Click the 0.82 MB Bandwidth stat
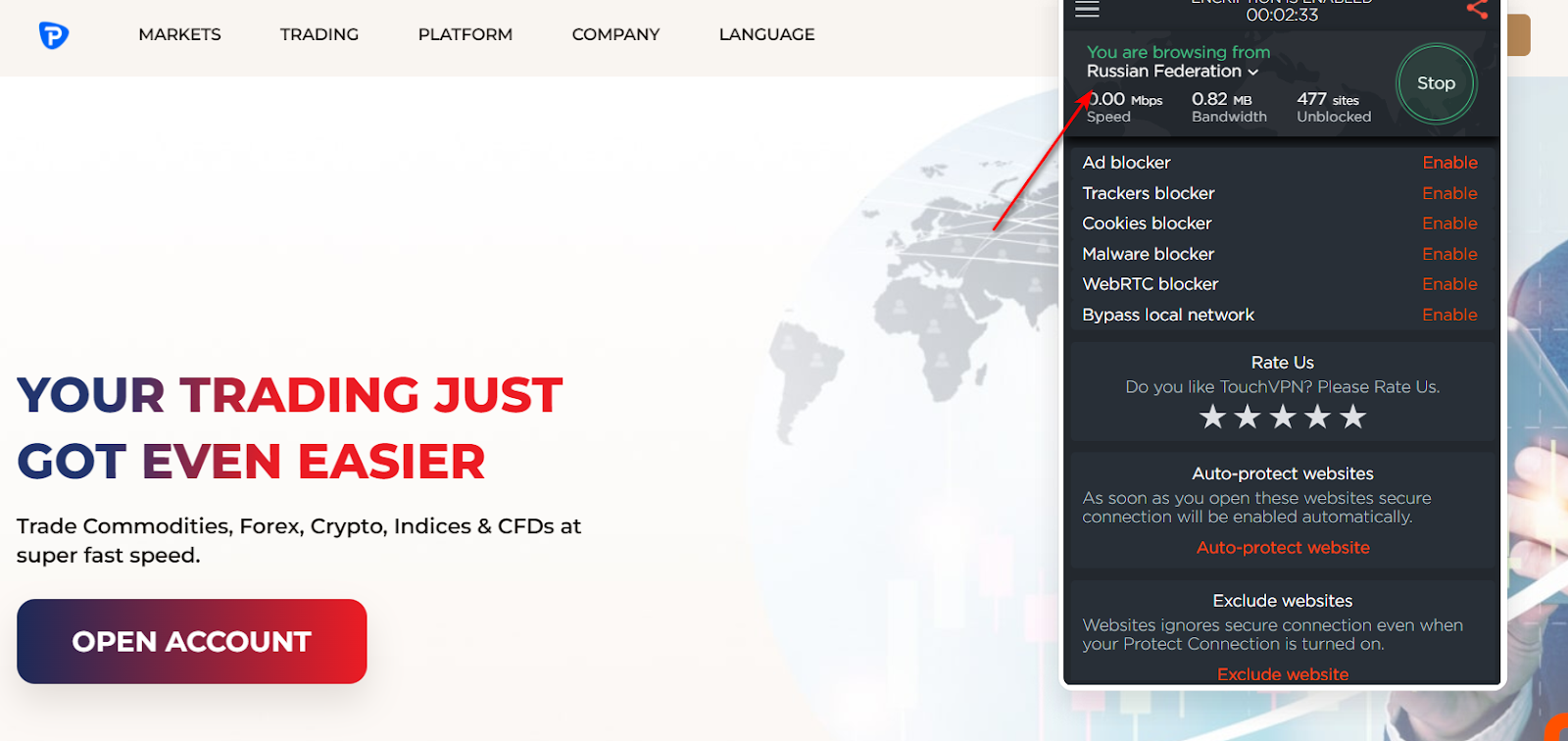The width and height of the screenshot is (1568, 741). pyautogui.click(x=1229, y=107)
